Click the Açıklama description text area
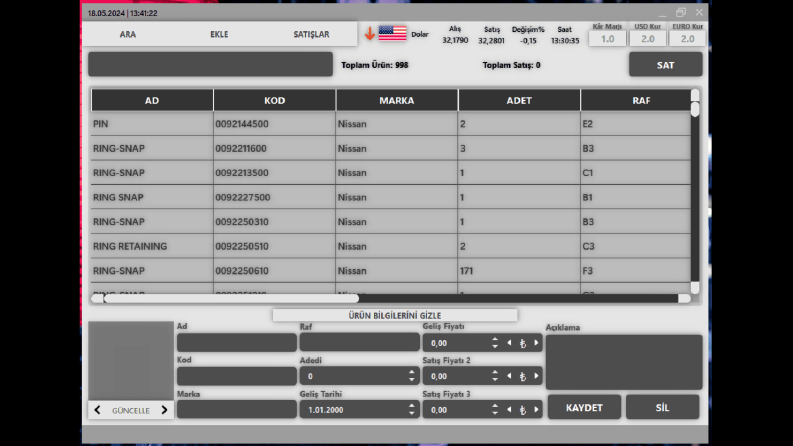793x446 pixels. point(624,362)
